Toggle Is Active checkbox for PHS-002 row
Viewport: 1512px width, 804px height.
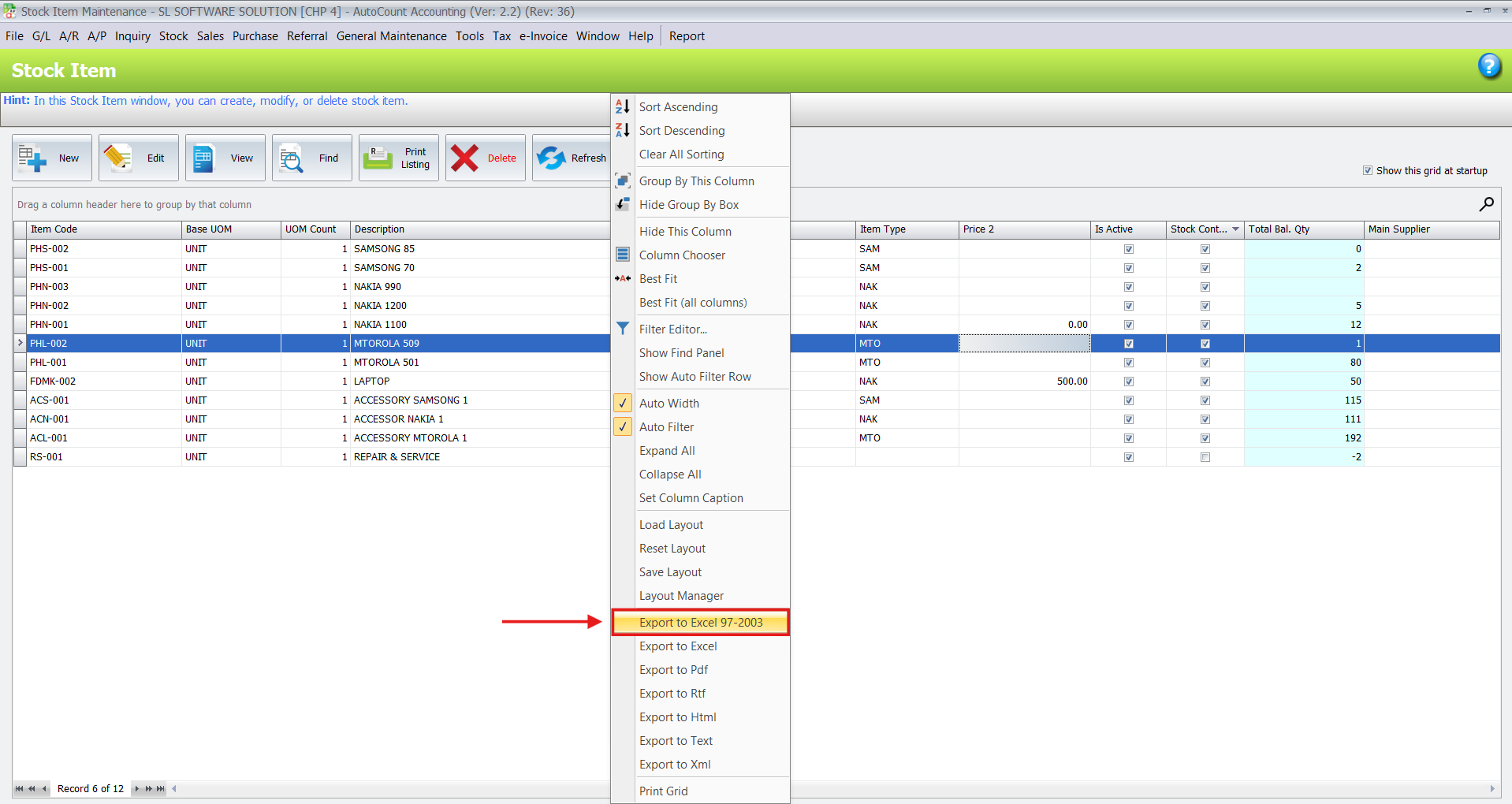(x=1128, y=249)
